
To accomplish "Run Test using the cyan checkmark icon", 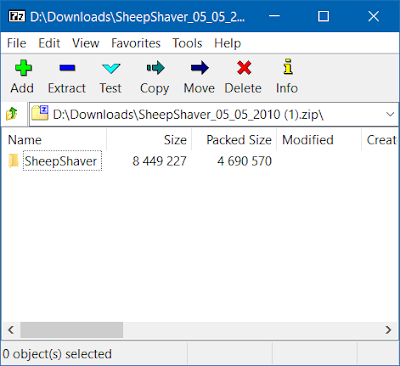I will (x=111, y=68).
